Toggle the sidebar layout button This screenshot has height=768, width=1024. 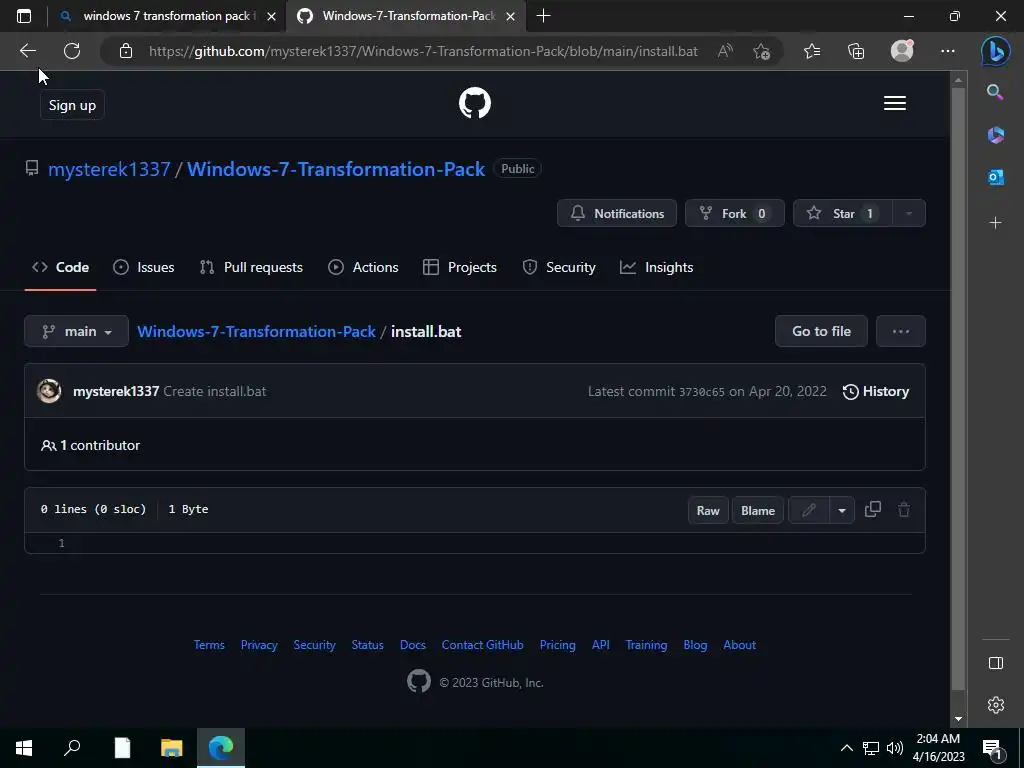[995, 663]
